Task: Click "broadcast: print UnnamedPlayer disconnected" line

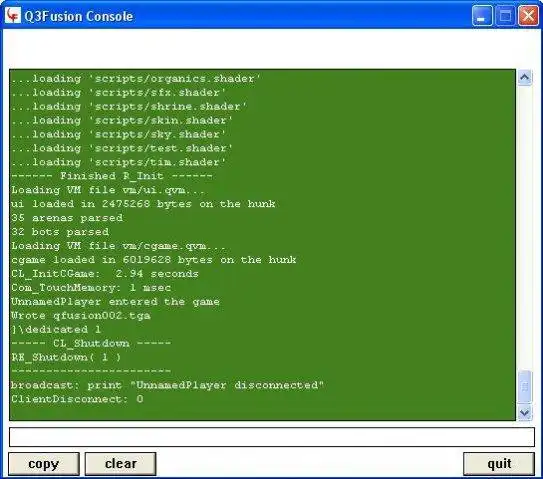Action: pos(167,385)
